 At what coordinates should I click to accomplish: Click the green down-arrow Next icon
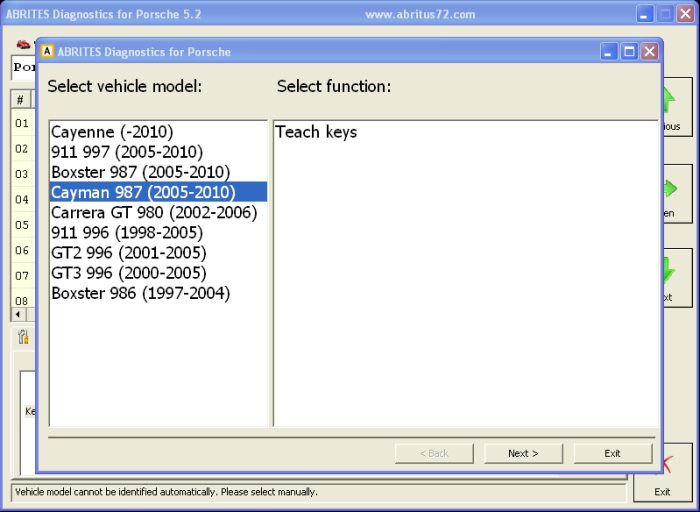668,272
